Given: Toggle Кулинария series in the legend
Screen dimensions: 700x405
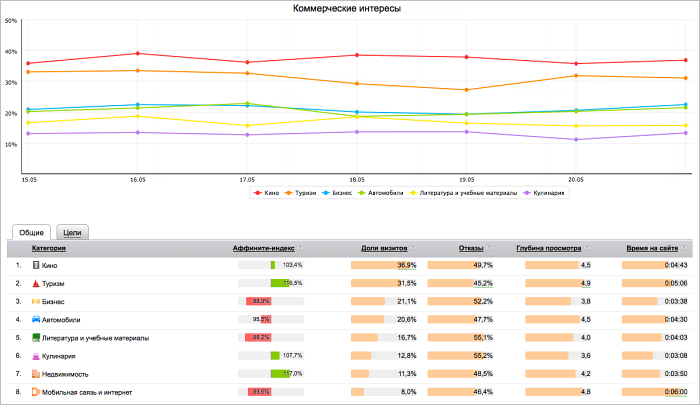Looking at the screenshot, I should [x=550, y=193].
